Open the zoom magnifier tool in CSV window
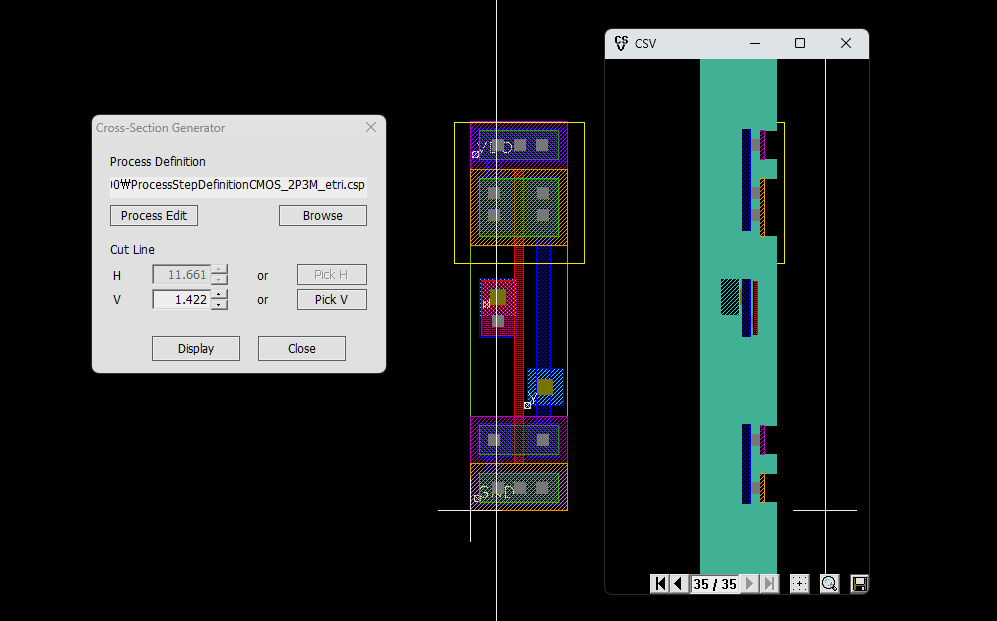Screen dimensions: 997x621 (x=829, y=583)
